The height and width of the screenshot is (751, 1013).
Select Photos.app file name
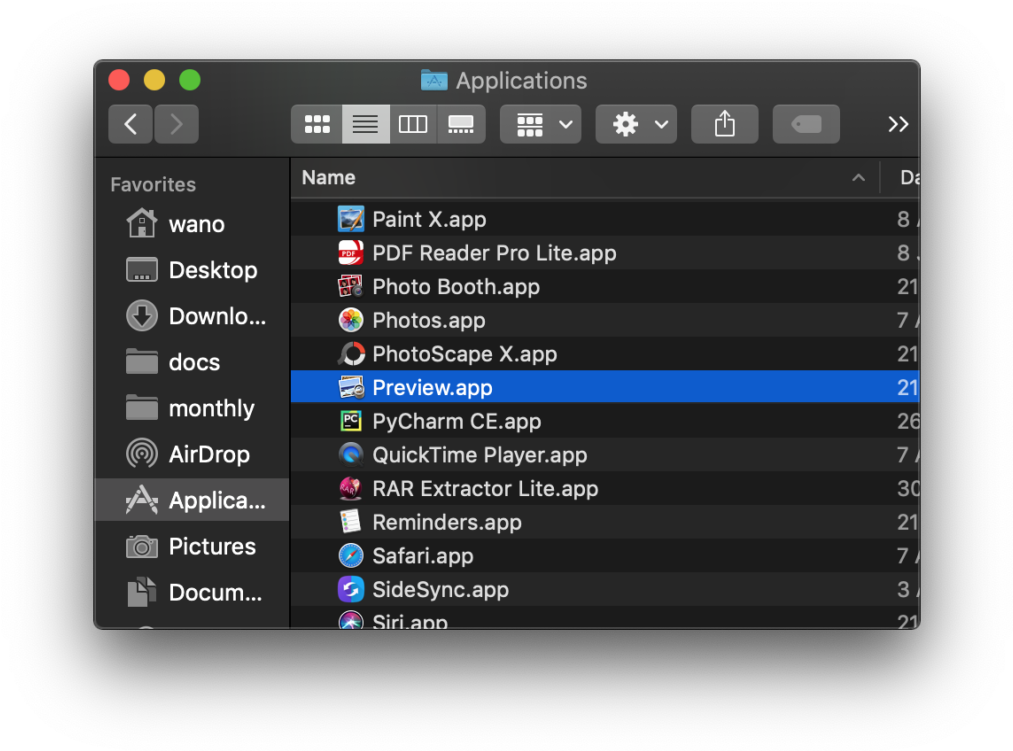[x=429, y=321]
